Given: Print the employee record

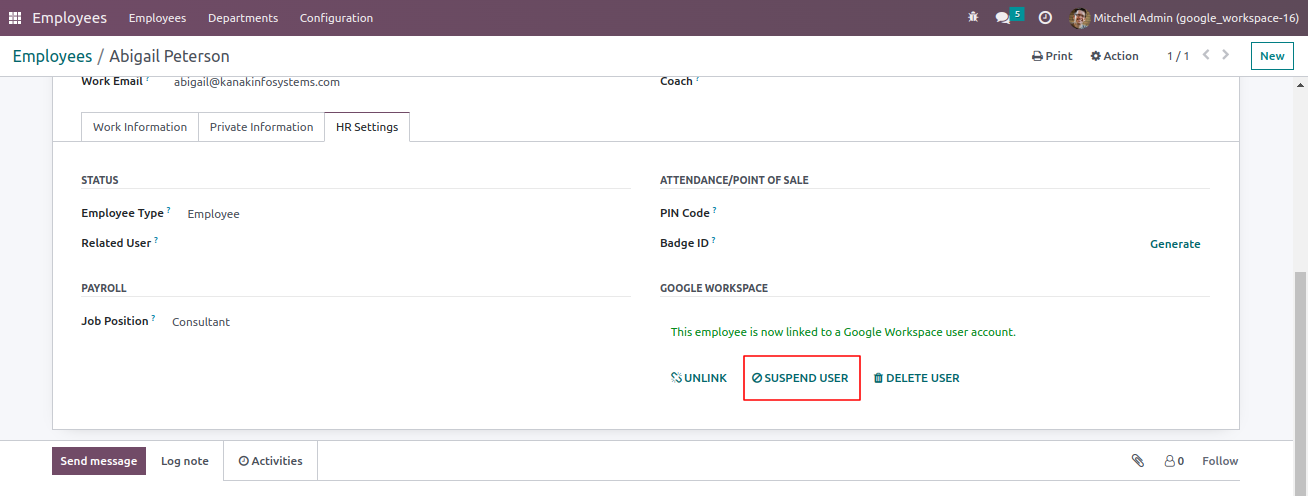Looking at the screenshot, I should tap(1052, 56).
